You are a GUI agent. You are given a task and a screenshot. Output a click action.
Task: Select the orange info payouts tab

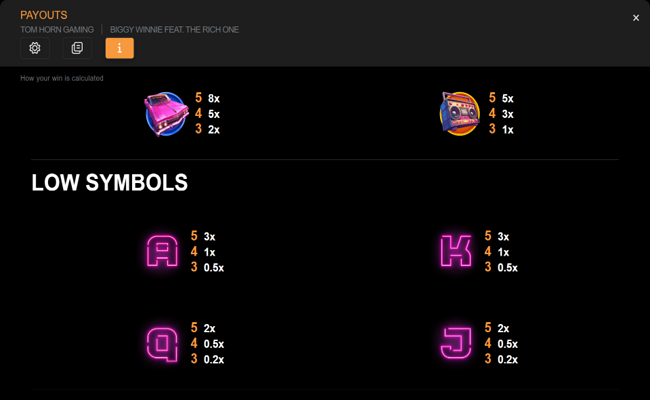pyautogui.click(x=119, y=48)
